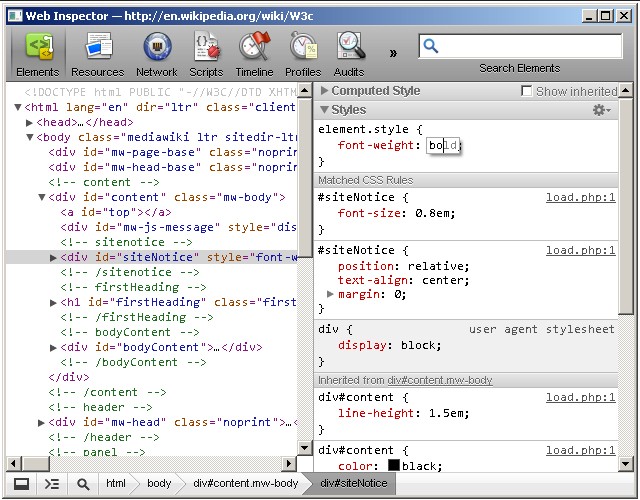Enable the Show inherited checkbox
This screenshot has height=500, width=640.
coord(527,91)
